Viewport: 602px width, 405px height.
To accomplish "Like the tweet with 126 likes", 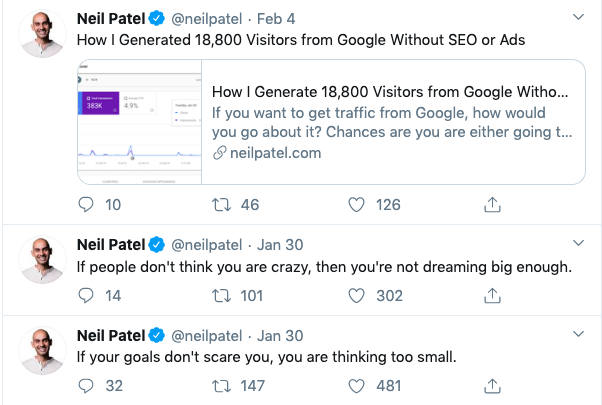I will 356,205.
